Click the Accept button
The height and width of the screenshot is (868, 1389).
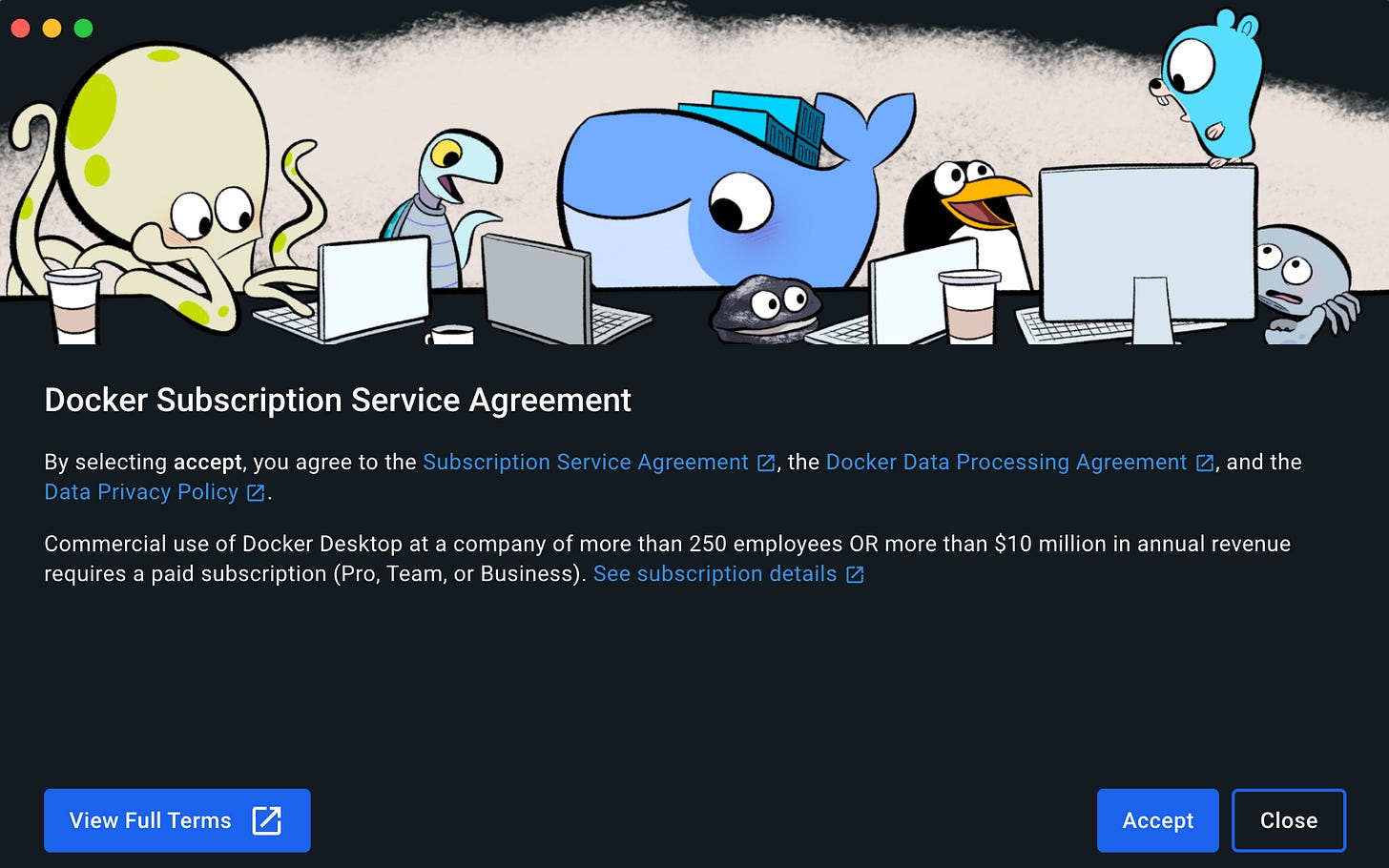(1157, 819)
